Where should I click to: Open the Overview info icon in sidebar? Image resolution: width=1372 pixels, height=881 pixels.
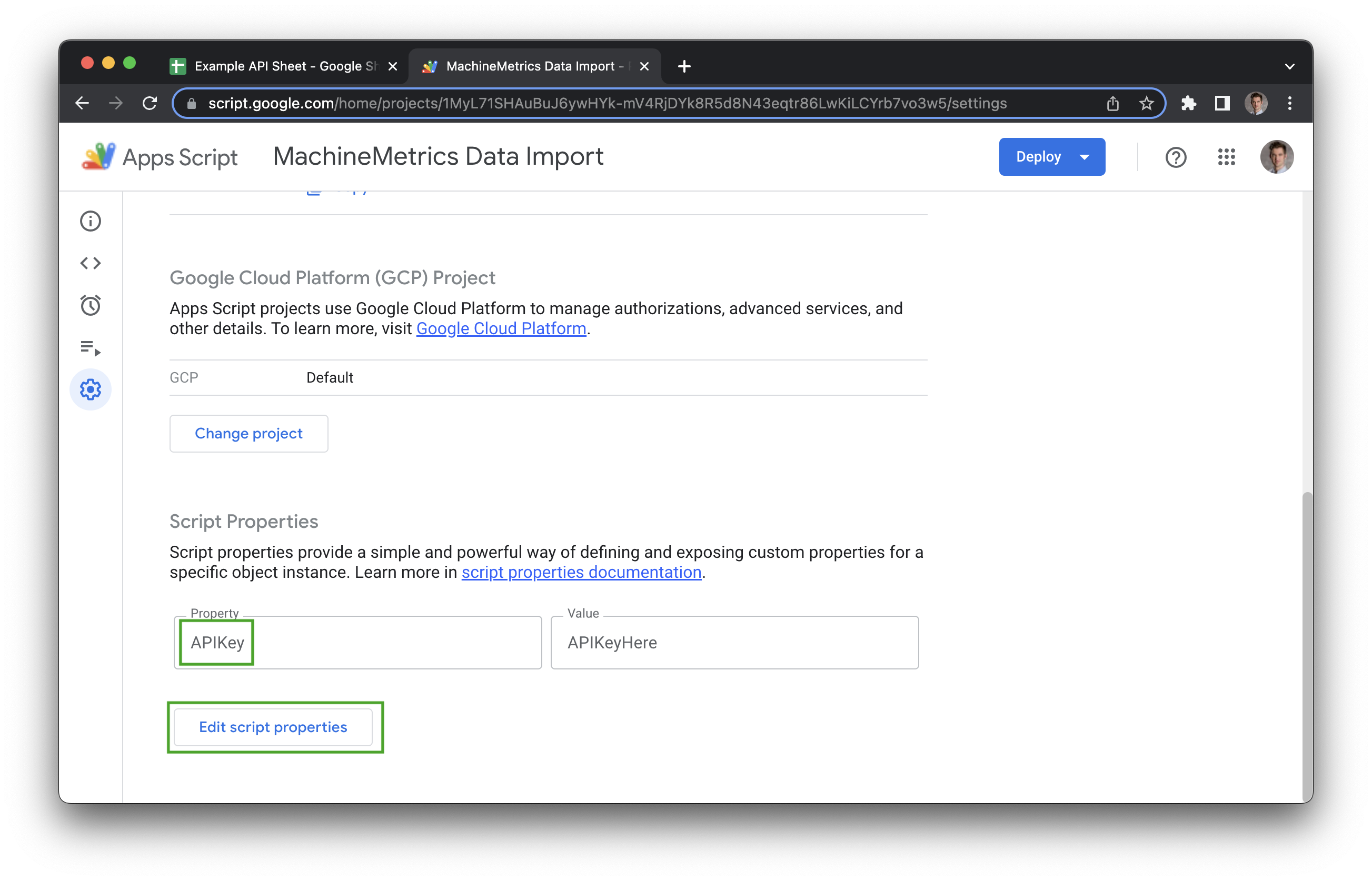(91, 221)
